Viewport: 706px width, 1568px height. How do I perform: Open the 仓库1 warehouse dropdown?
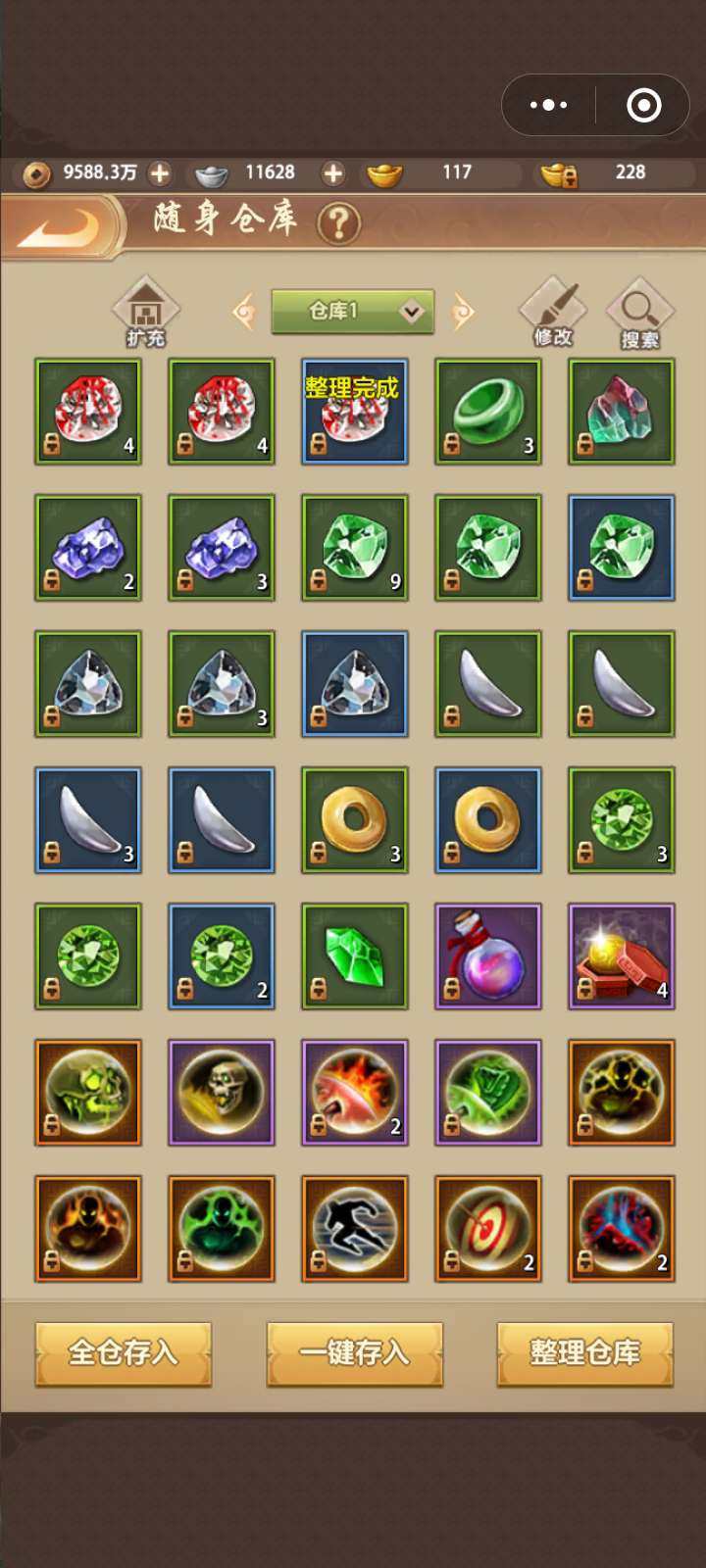point(353,312)
